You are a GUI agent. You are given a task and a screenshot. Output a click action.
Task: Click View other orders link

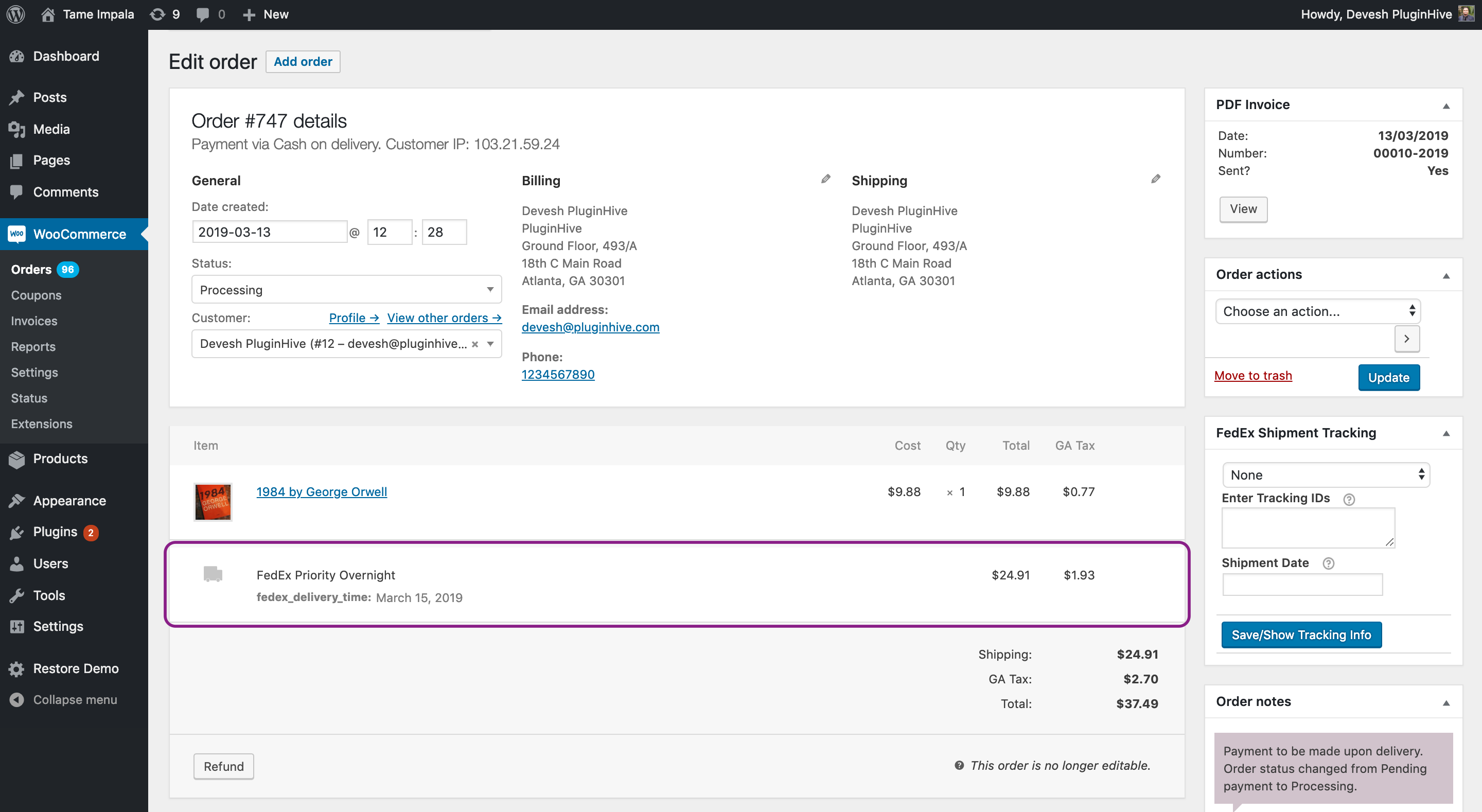point(443,318)
